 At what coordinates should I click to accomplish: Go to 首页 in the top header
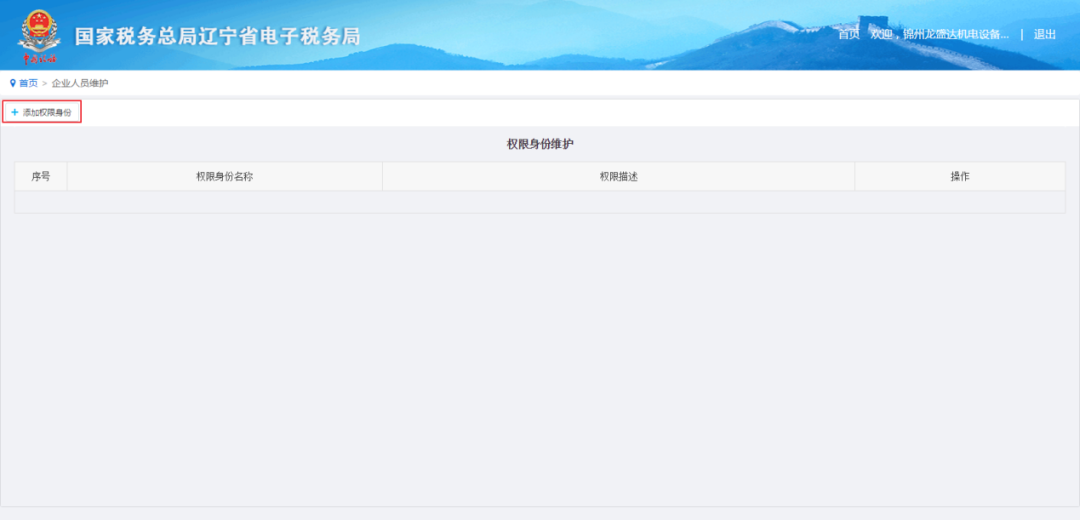point(849,34)
